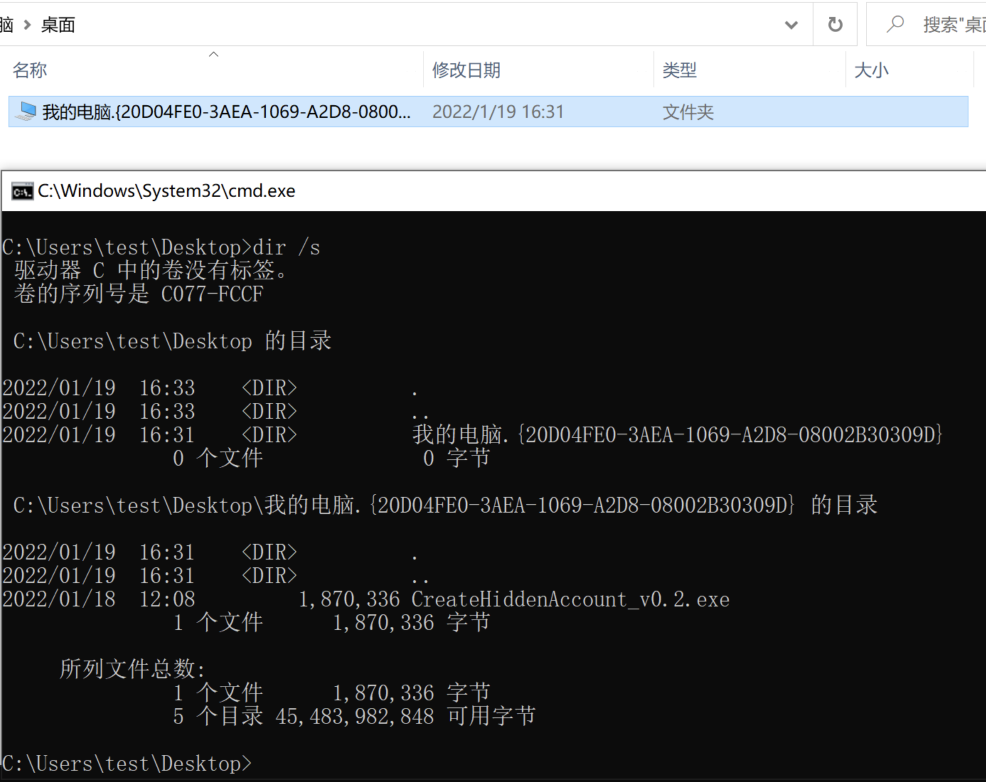Screen dimensions: 986x782
Task: Focus the Desktop search input field
Action: [x=926, y=25]
